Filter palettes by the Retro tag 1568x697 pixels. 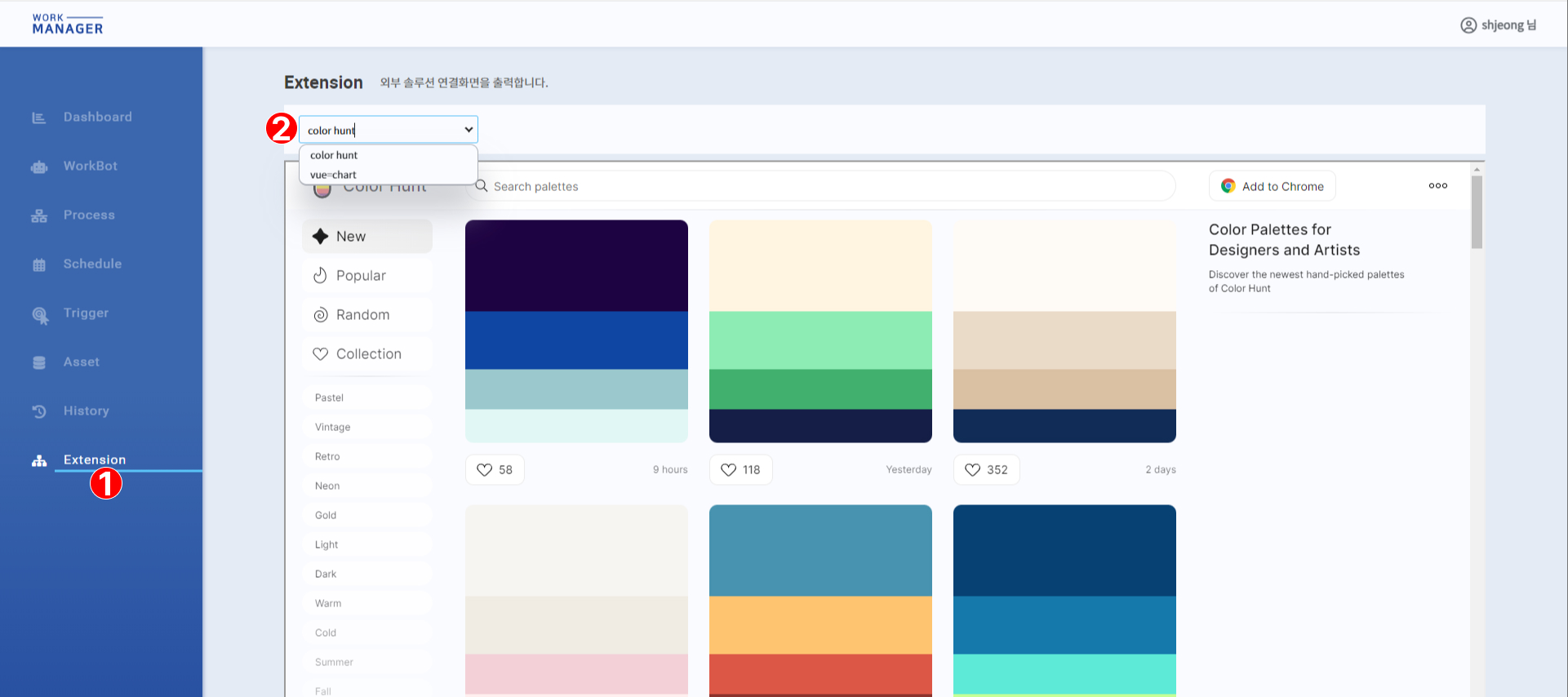pyautogui.click(x=367, y=456)
